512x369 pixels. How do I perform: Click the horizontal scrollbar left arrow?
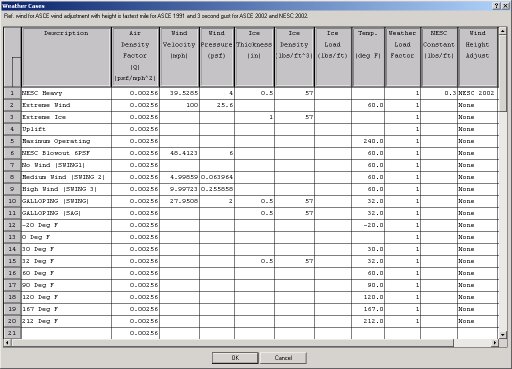click(x=7, y=342)
